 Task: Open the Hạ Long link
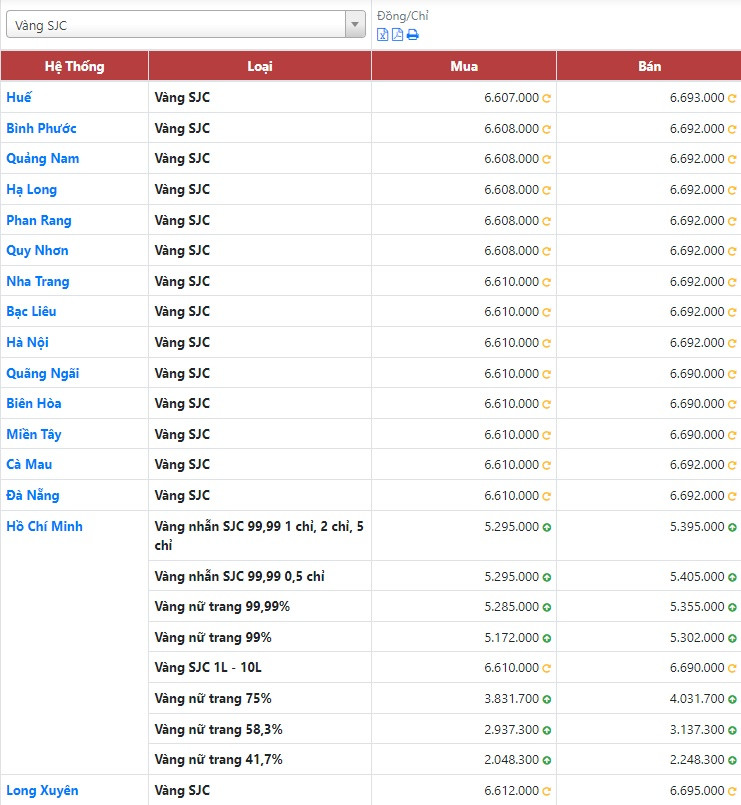31,189
